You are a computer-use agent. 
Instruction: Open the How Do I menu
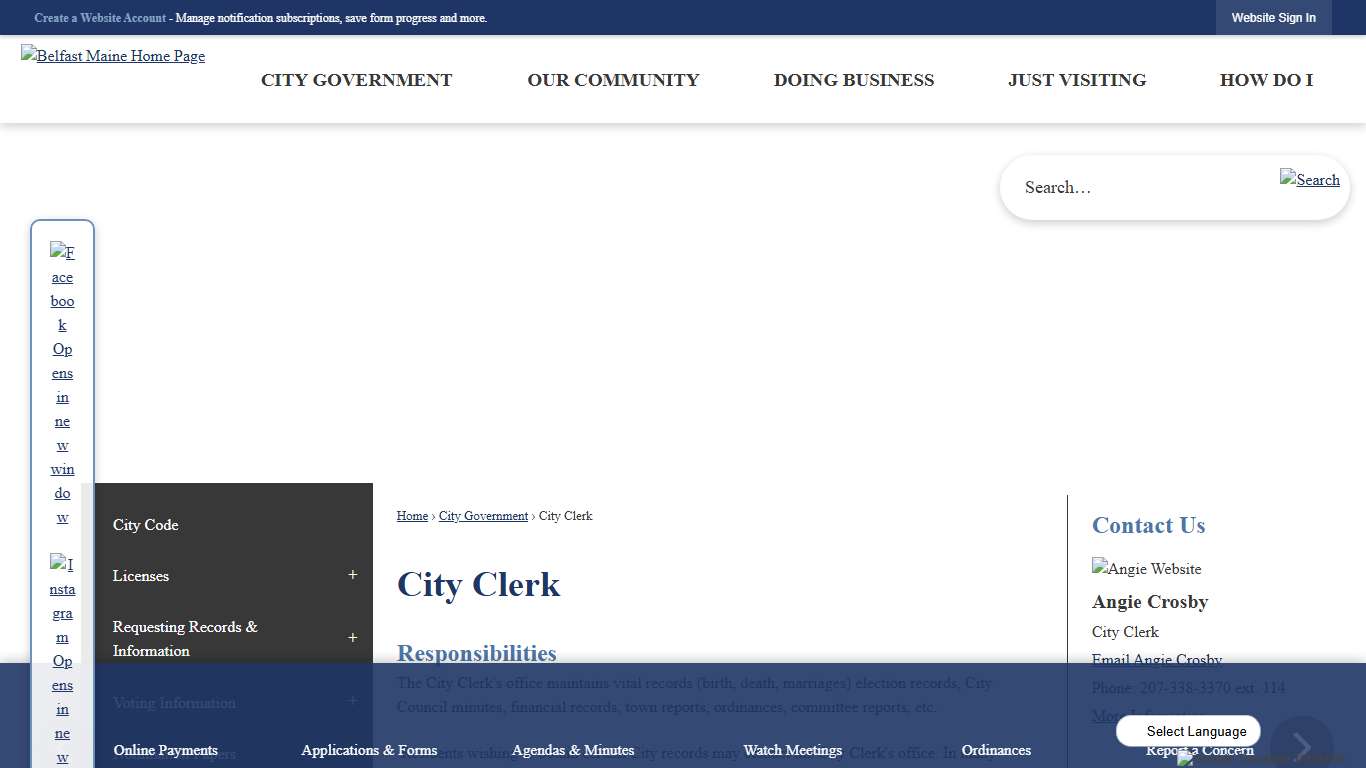pyautogui.click(x=1266, y=80)
